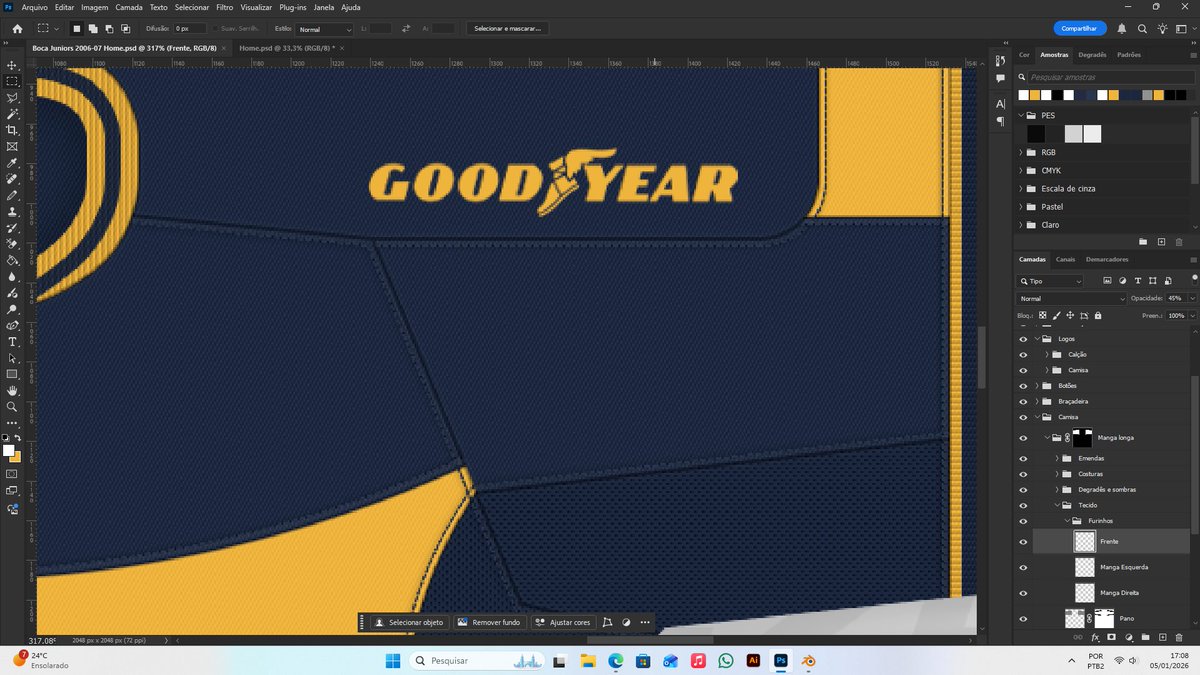Toggle visibility of Logos group
Image resolution: width=1200 pixels, height=675 pixels.
(1022, 339)
